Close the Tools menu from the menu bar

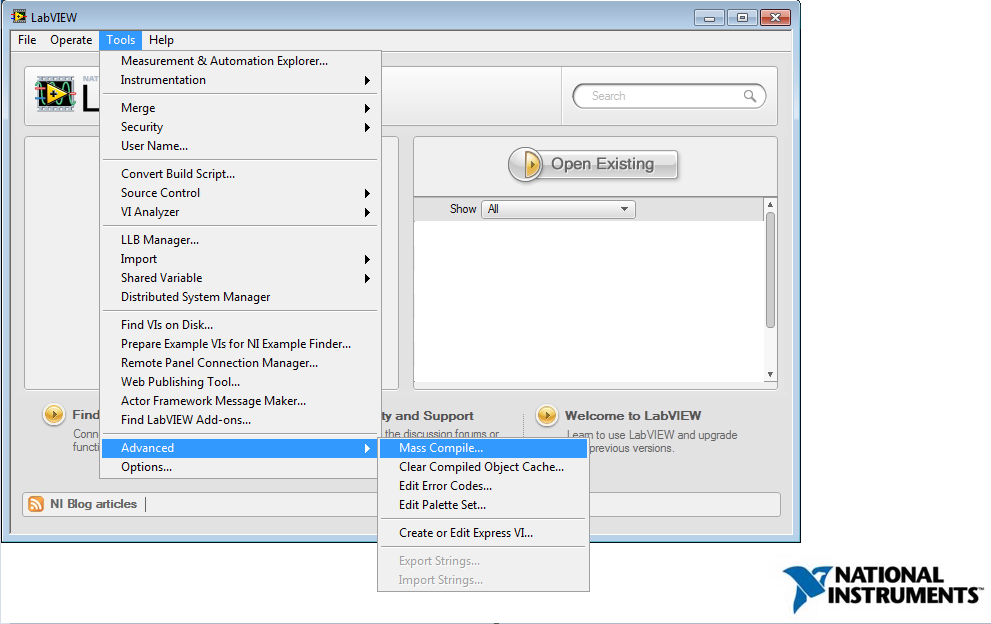pos(121,40)
